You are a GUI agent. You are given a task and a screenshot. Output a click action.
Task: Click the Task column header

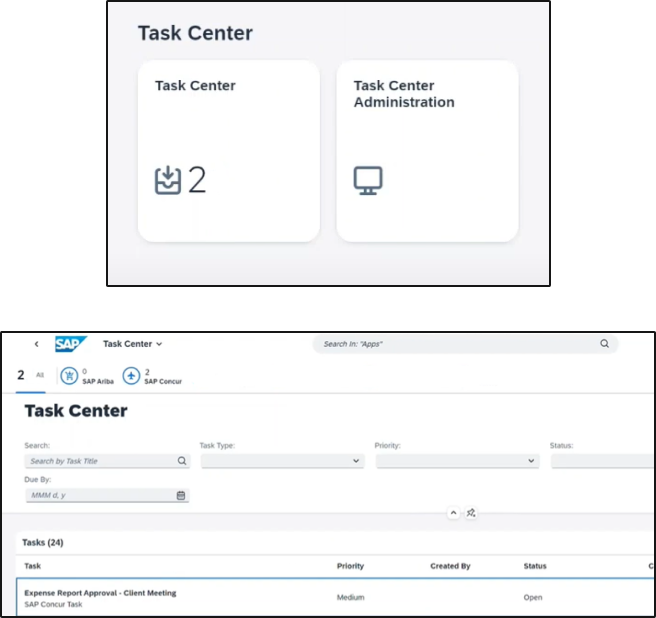click(x=33, y=566)
